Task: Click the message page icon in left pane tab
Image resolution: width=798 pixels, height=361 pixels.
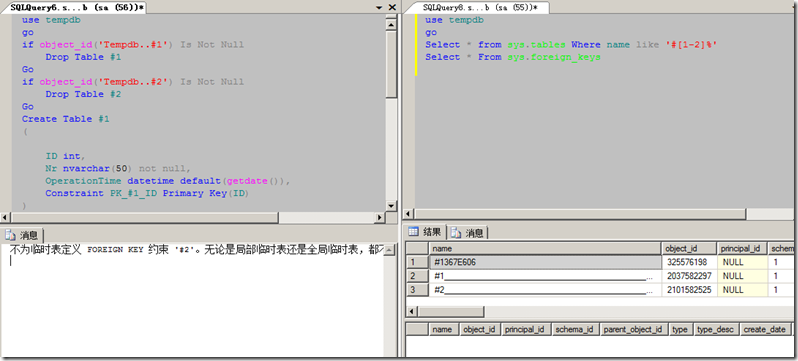Action: (10, 235)
